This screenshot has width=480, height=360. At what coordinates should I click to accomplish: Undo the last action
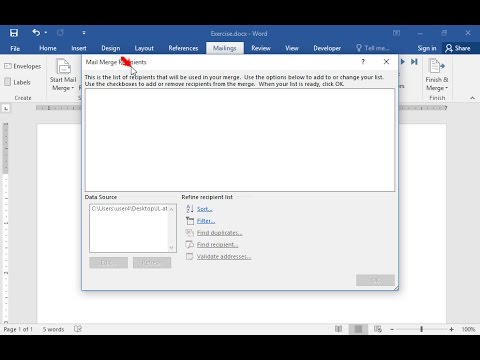coord(36,32)
